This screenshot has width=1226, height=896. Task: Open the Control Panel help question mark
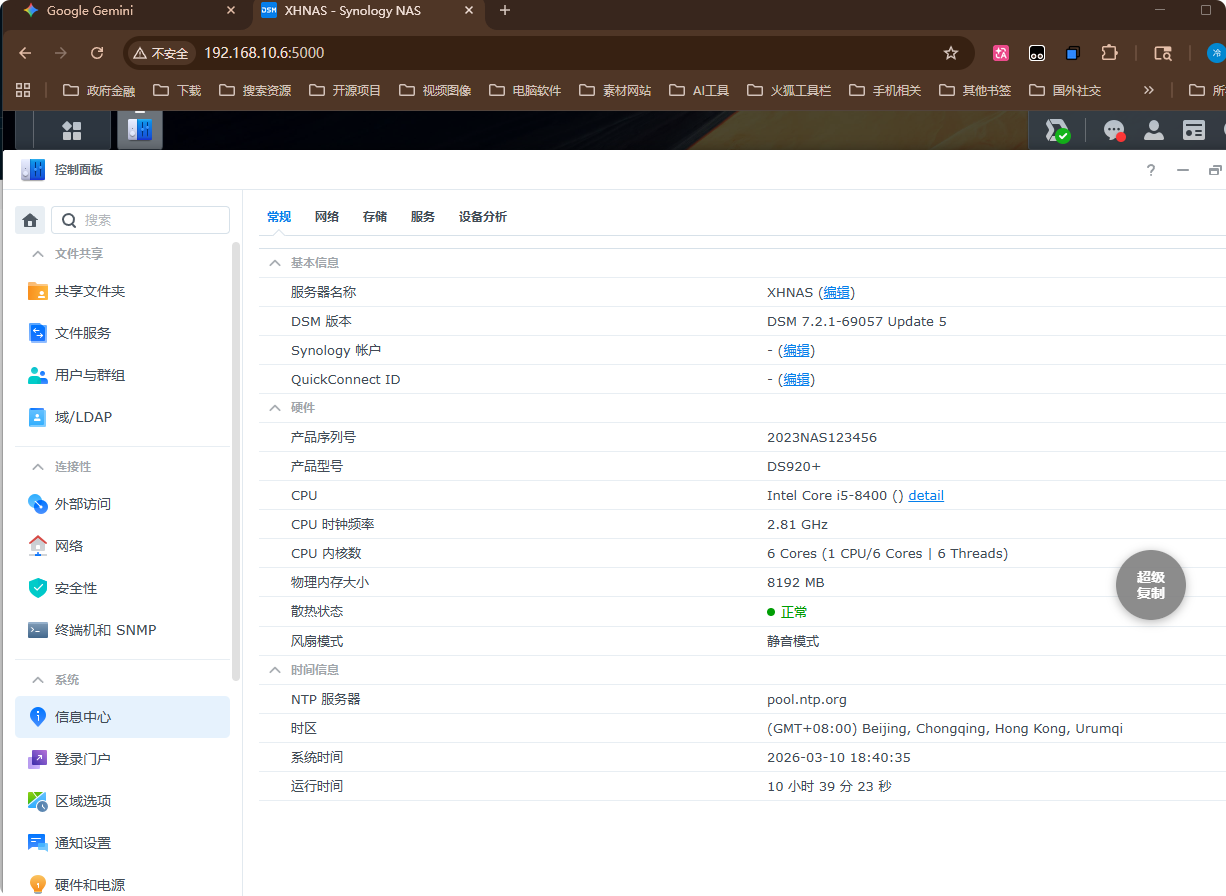(1151, 170)
